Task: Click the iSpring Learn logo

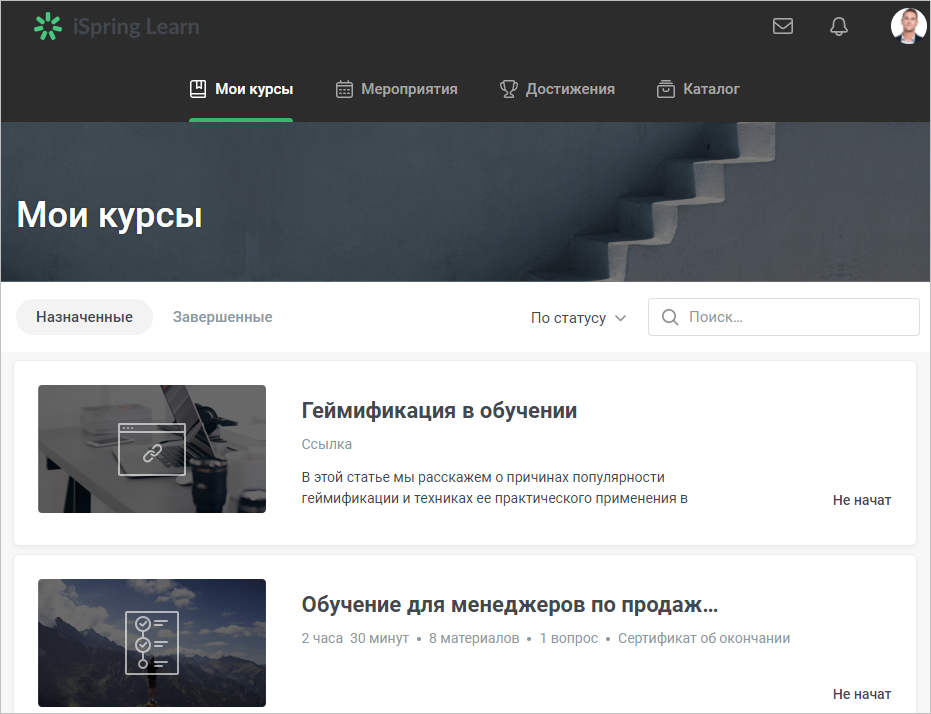Action: pos(116,27)
